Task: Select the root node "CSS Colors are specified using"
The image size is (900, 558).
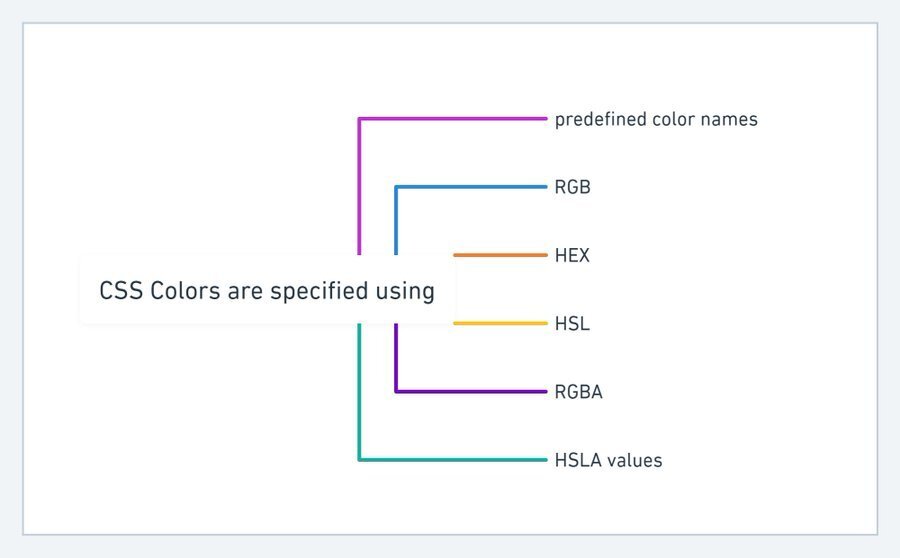Action: point(267,289)
